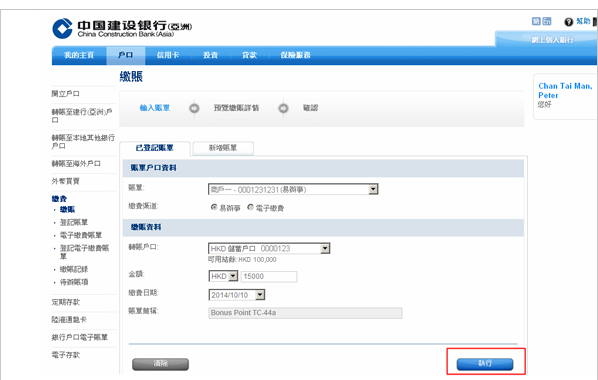Click the arrow icon after 輸入賬單 step
Viewport: 598px width, 380px height.
coord(194,108)
